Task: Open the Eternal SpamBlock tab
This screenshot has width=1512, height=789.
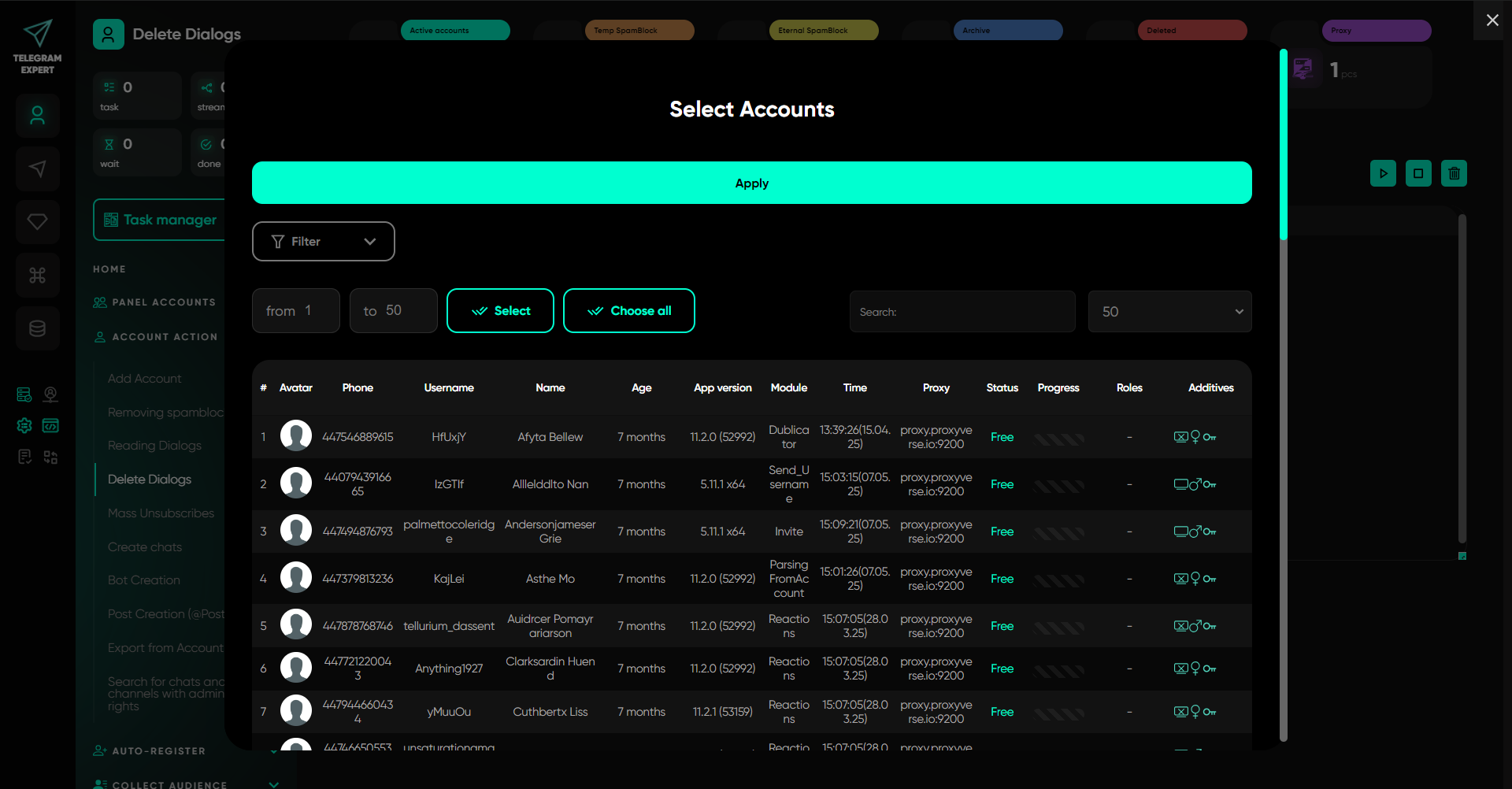Action: (x=822, y=31)
